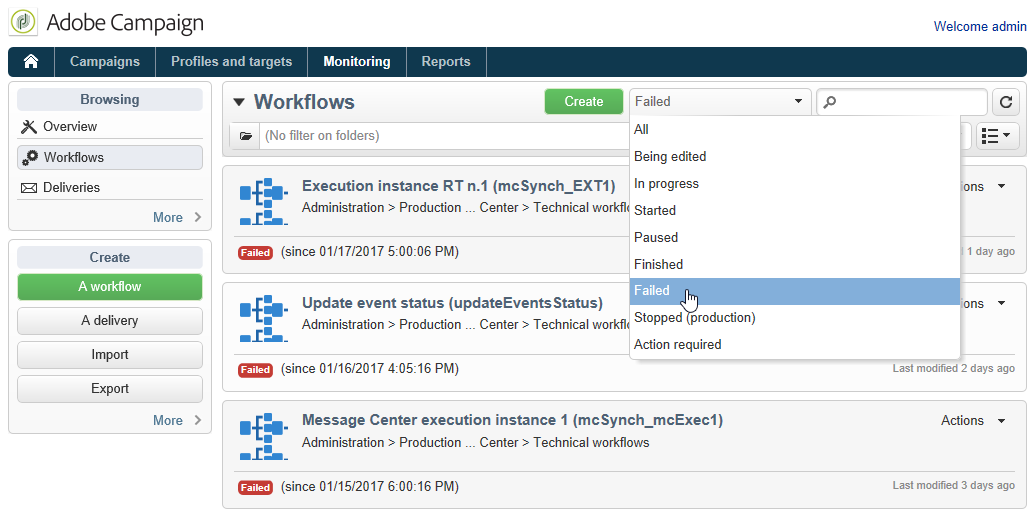The width and height of the screenshot is (1032, 523).
Task: Open the list display mode icon
Action: pos(997,136)
